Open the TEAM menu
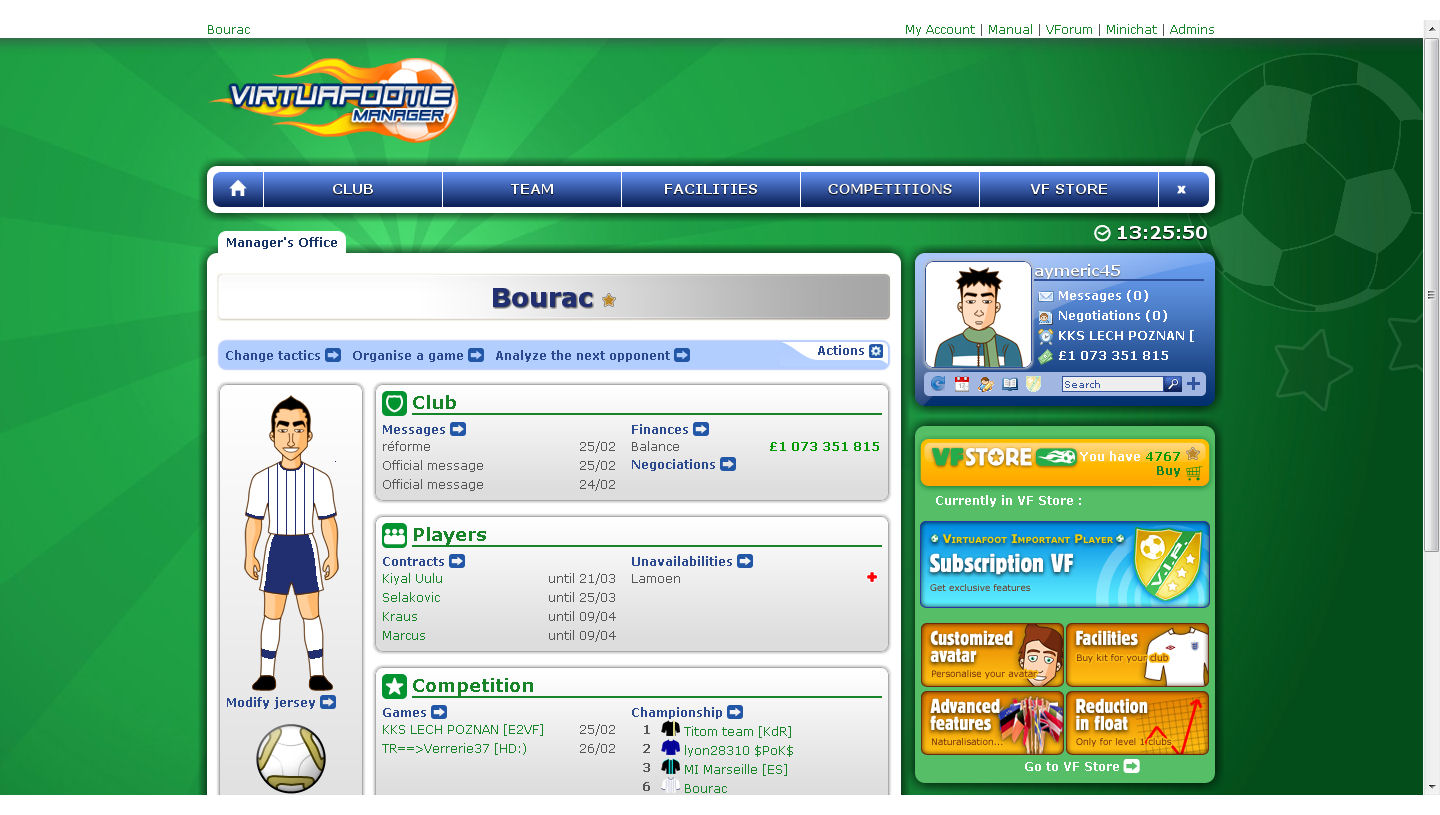 tap(532, 189)
